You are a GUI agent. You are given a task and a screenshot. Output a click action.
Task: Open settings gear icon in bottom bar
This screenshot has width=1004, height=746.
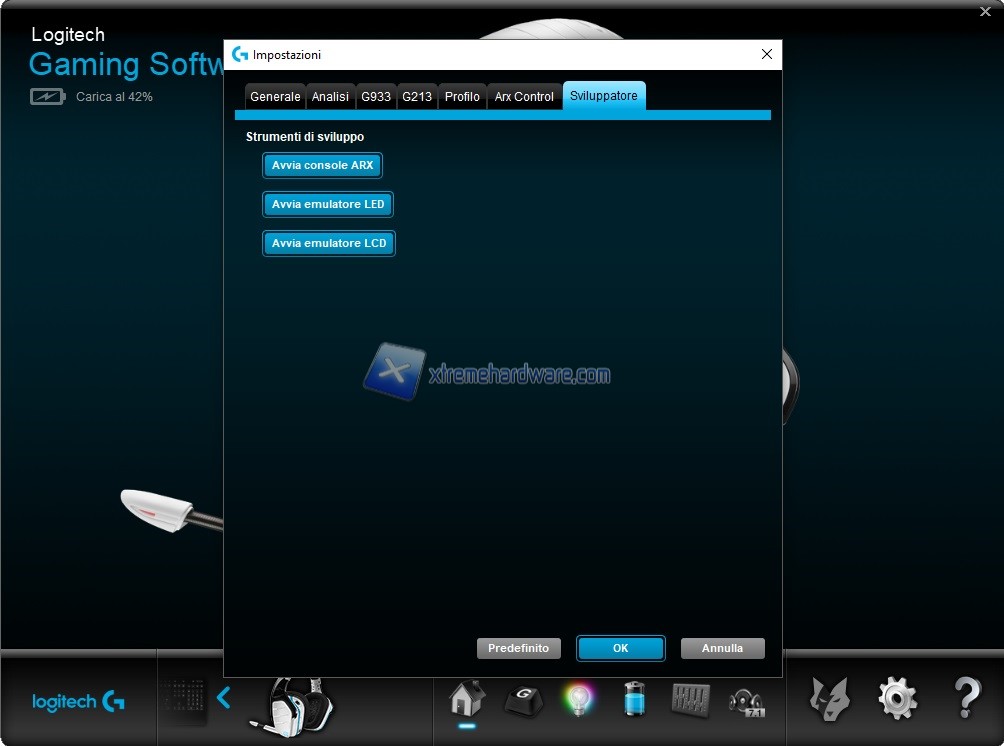[x=897, y=698]
